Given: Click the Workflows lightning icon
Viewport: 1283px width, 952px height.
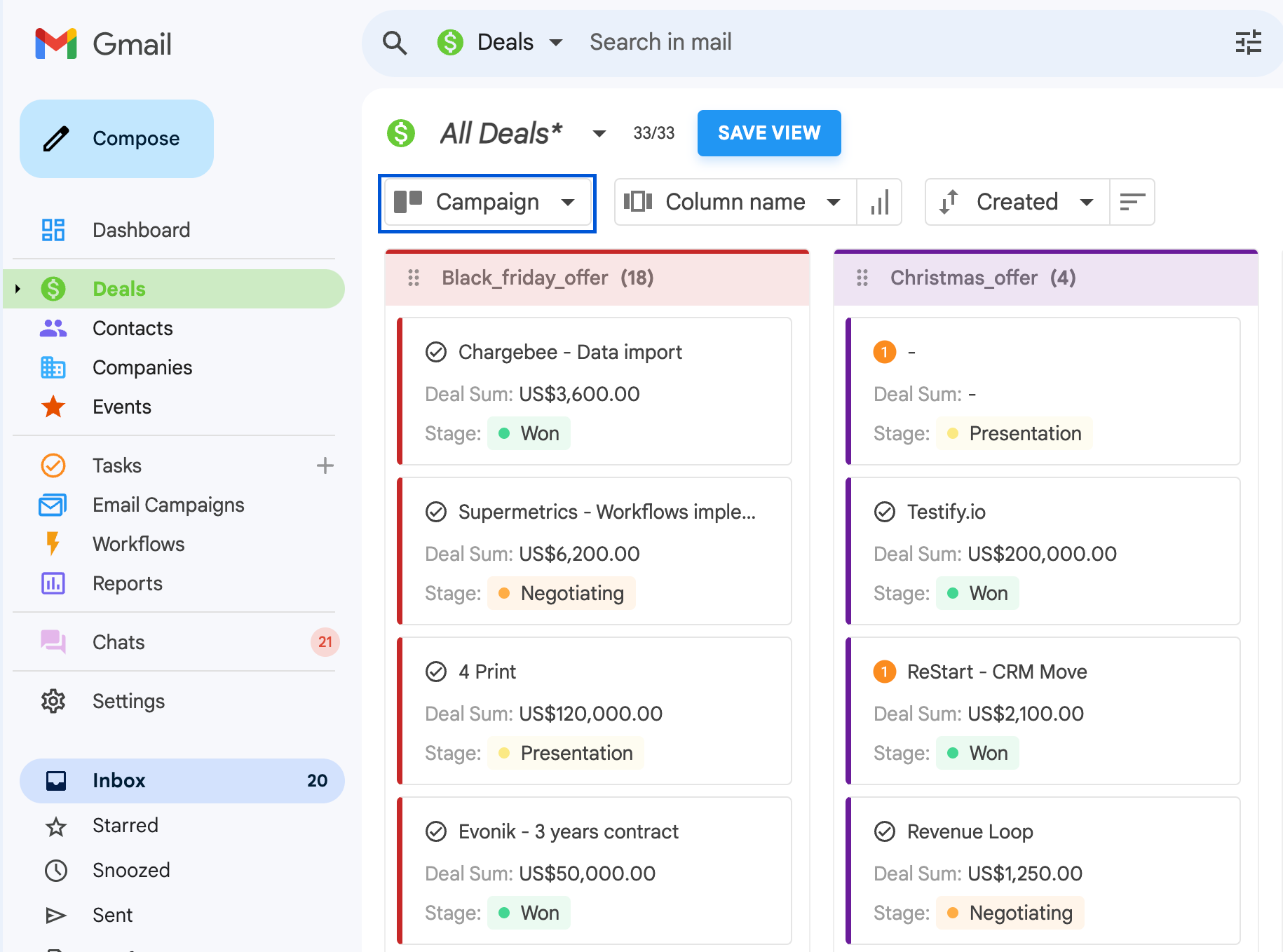Looking at the screenshot, I should [53, 544].
